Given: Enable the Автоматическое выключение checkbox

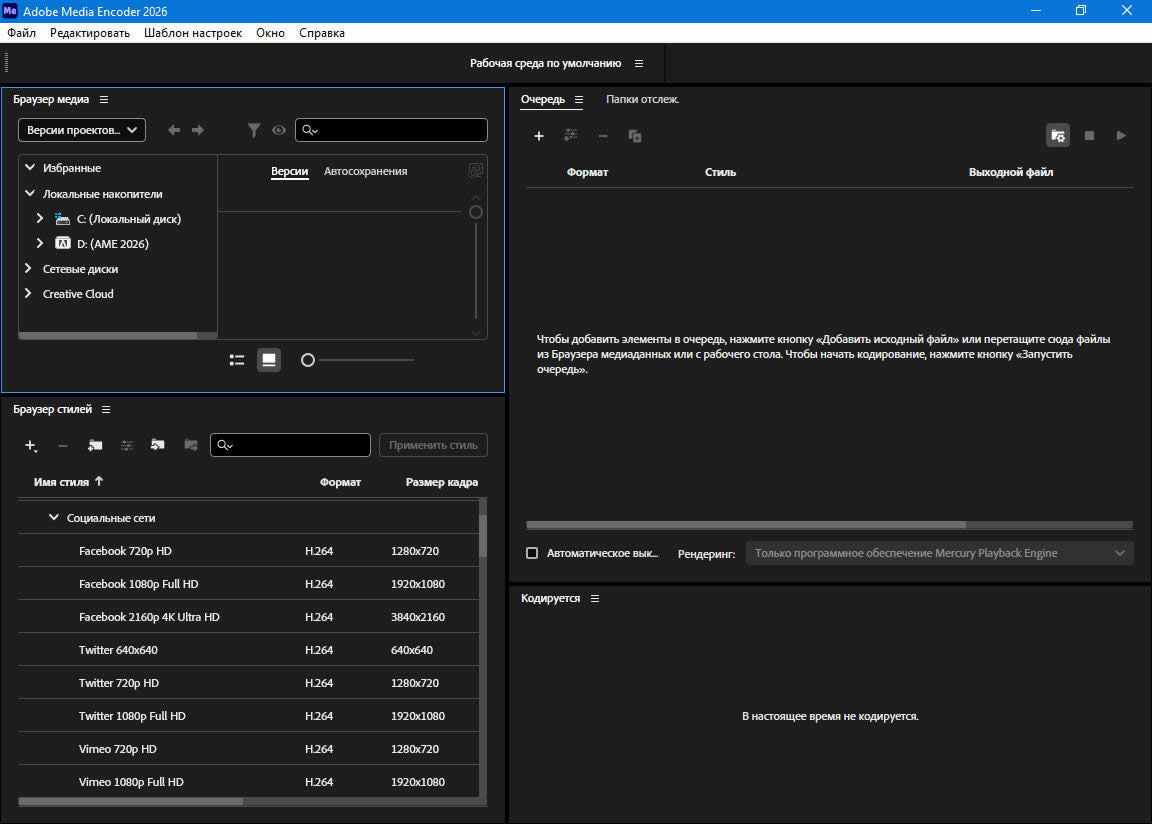Looking at the screenshot, I should 532,553.
